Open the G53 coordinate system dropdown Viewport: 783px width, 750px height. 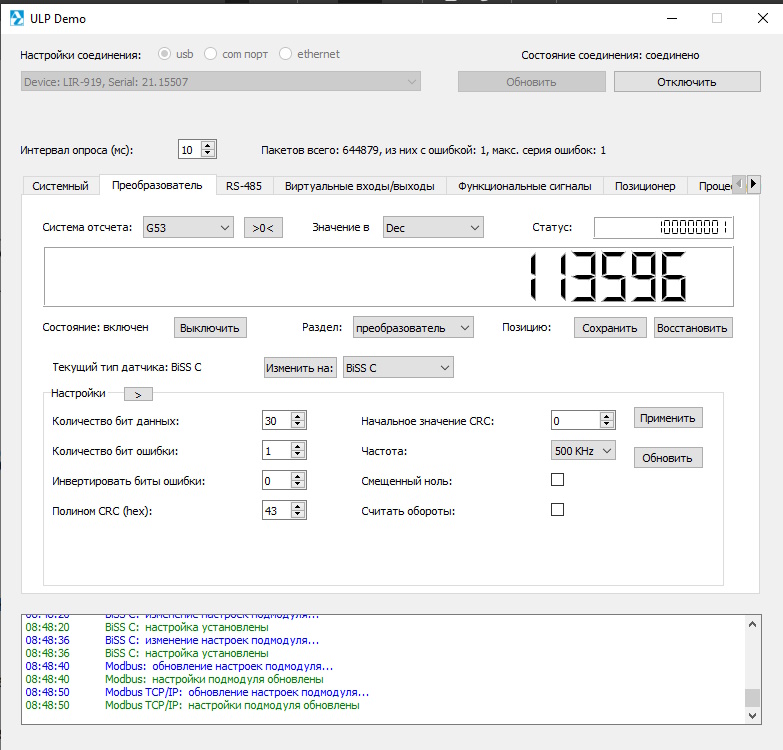188,228
